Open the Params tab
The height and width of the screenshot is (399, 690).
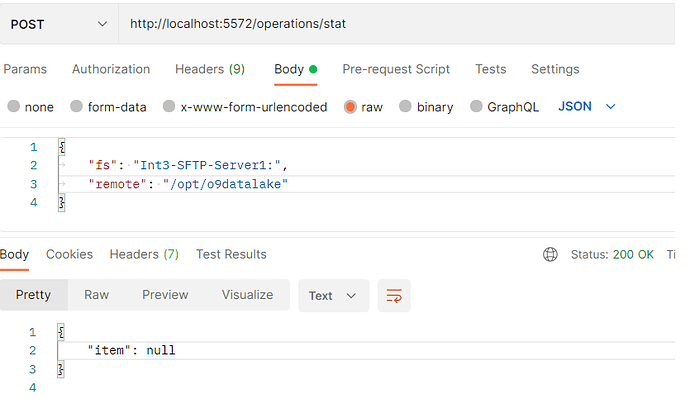point(25,69)
